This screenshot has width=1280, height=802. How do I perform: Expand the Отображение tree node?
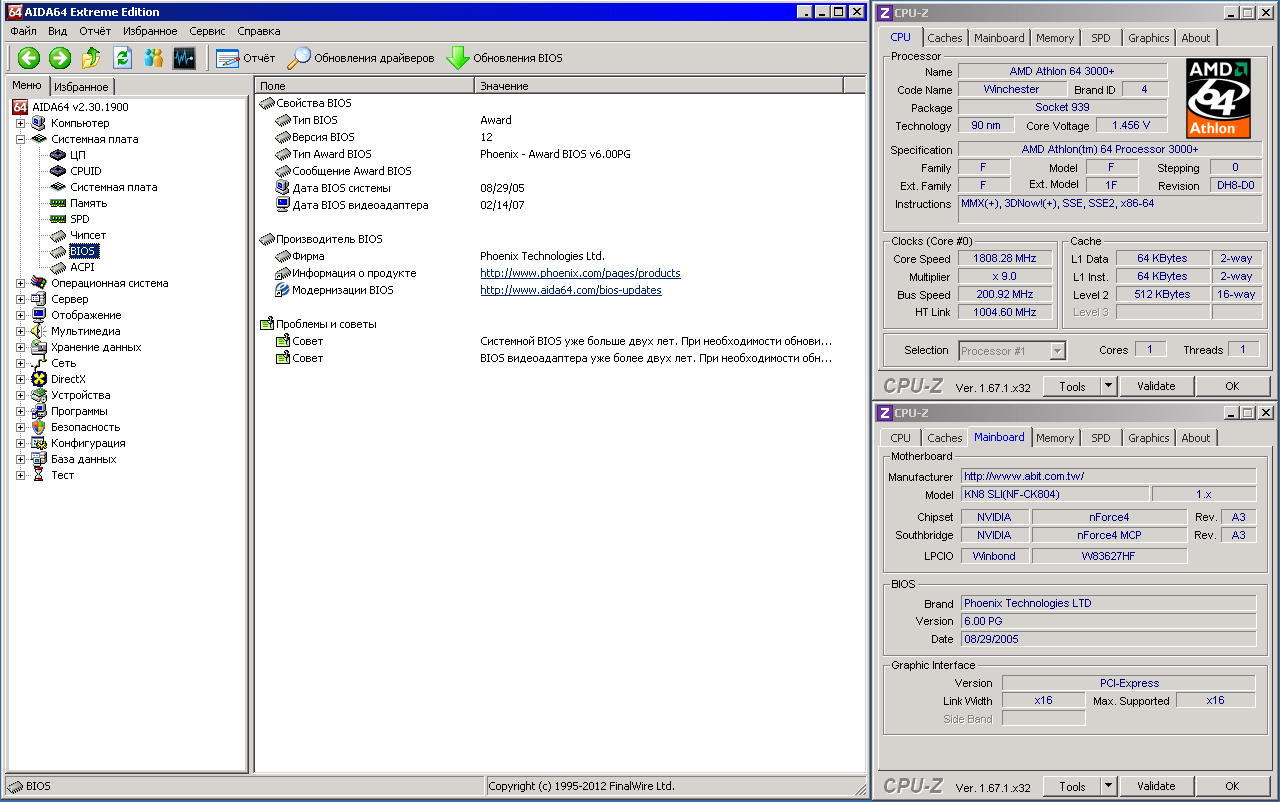[x=20, y=315]
